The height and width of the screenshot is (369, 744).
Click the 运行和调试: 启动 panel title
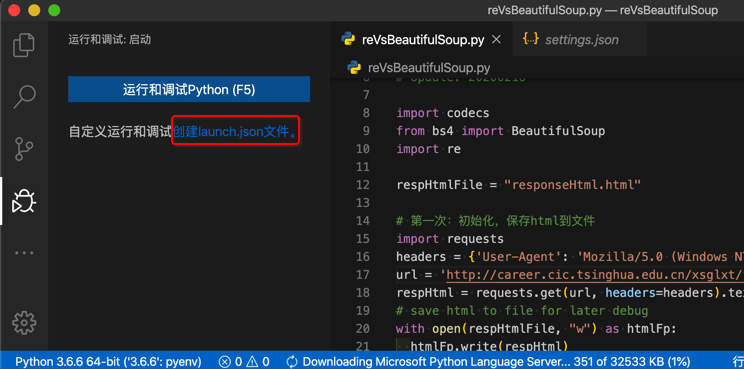point(109,39)
